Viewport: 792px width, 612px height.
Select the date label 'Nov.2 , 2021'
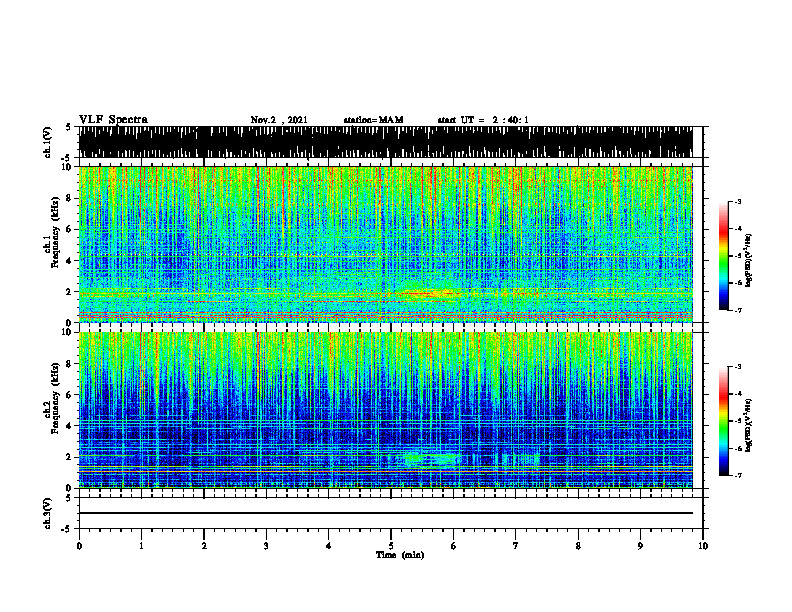[279, 120]
